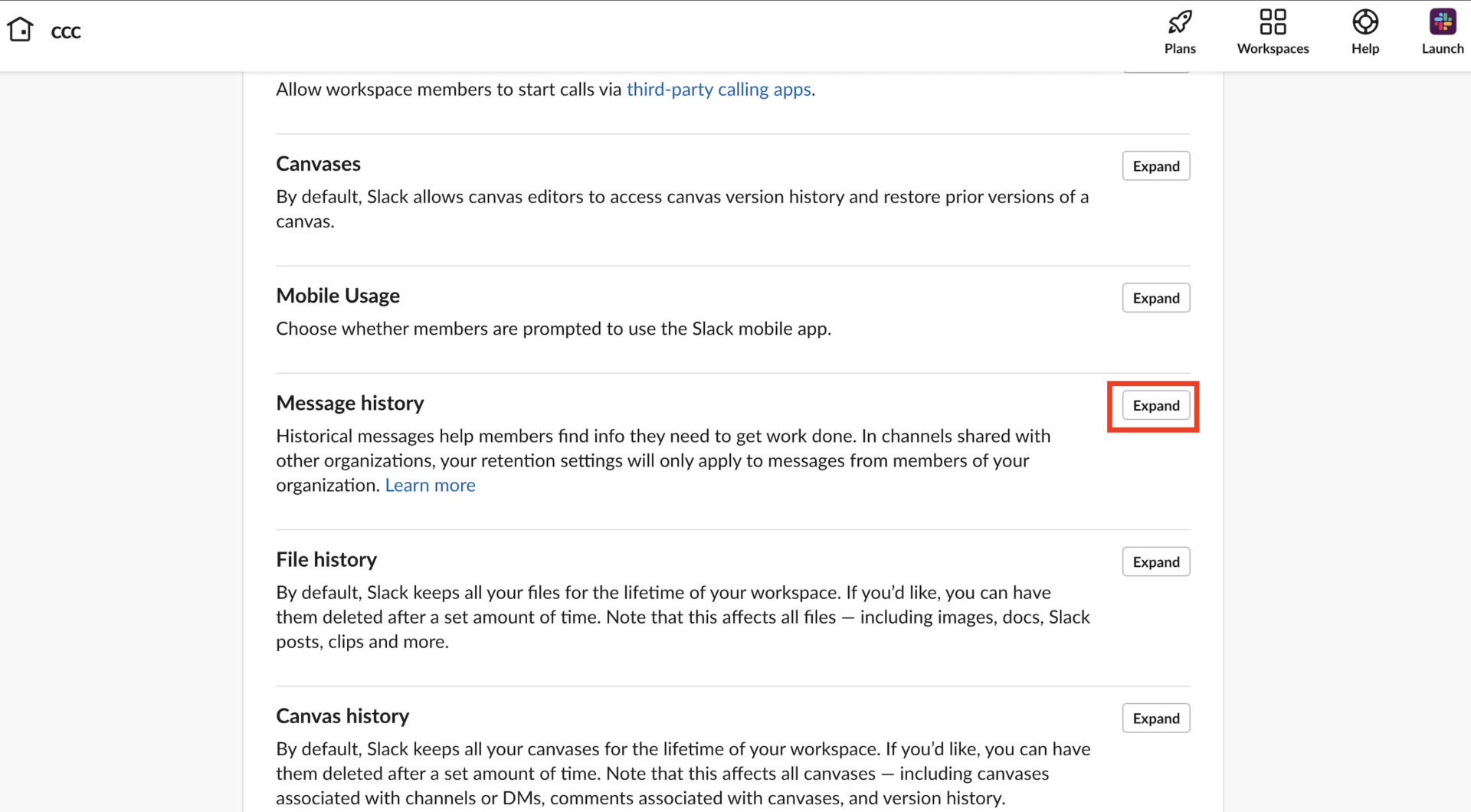Click the Mobile Usage heading
The image size is (1471, 812).
click(338, 296)
